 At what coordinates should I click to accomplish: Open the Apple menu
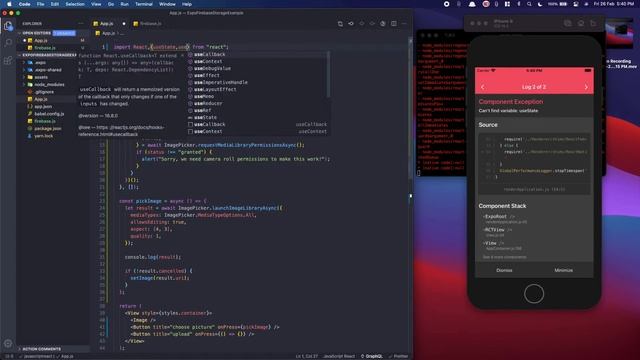click(9, 4)
